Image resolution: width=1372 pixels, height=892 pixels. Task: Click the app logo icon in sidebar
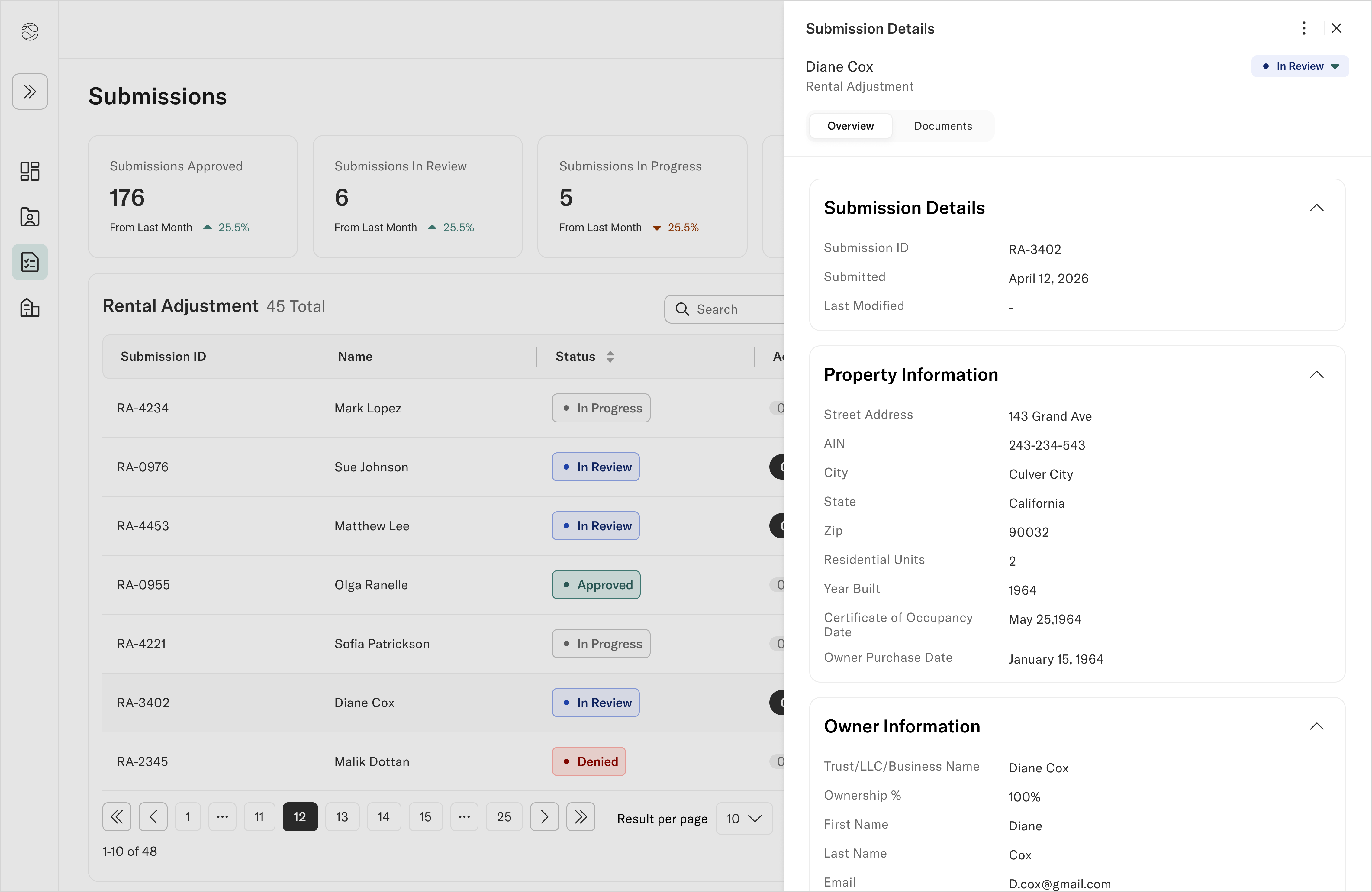29,32
